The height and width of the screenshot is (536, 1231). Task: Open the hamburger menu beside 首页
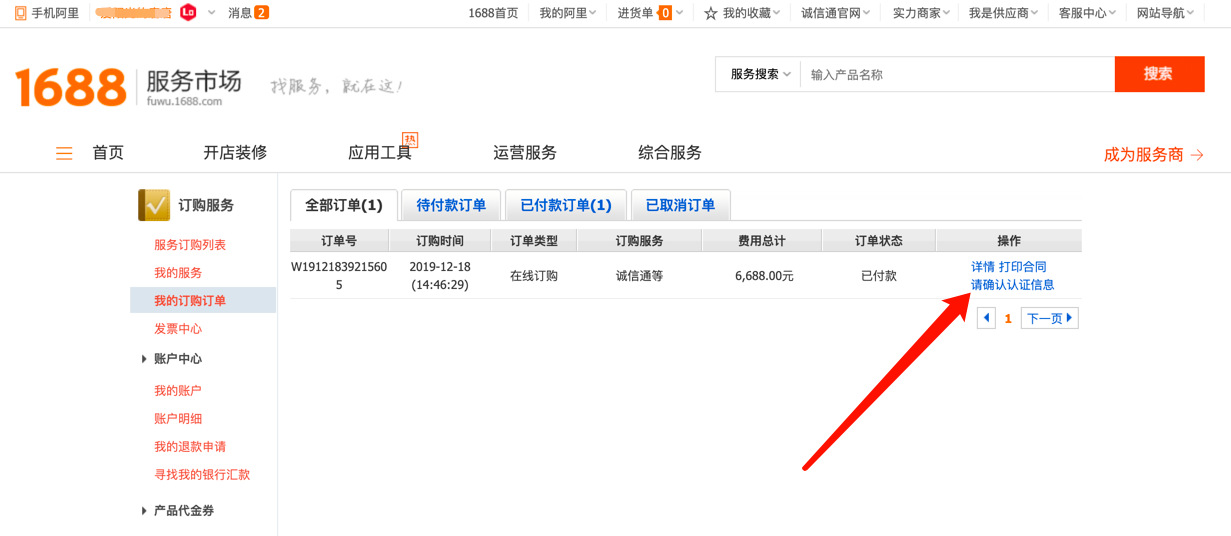[64, 153]
